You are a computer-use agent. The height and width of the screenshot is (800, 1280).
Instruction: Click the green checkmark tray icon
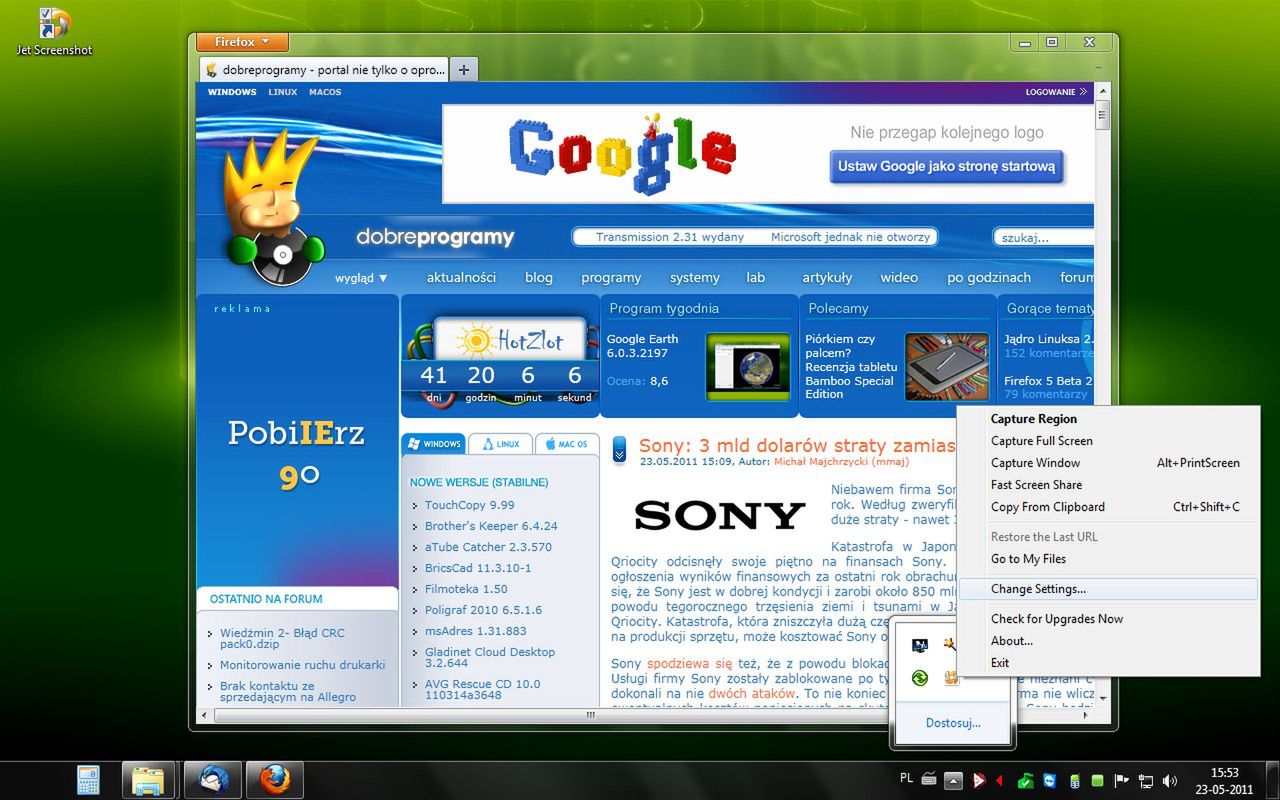pos(1026,780)
